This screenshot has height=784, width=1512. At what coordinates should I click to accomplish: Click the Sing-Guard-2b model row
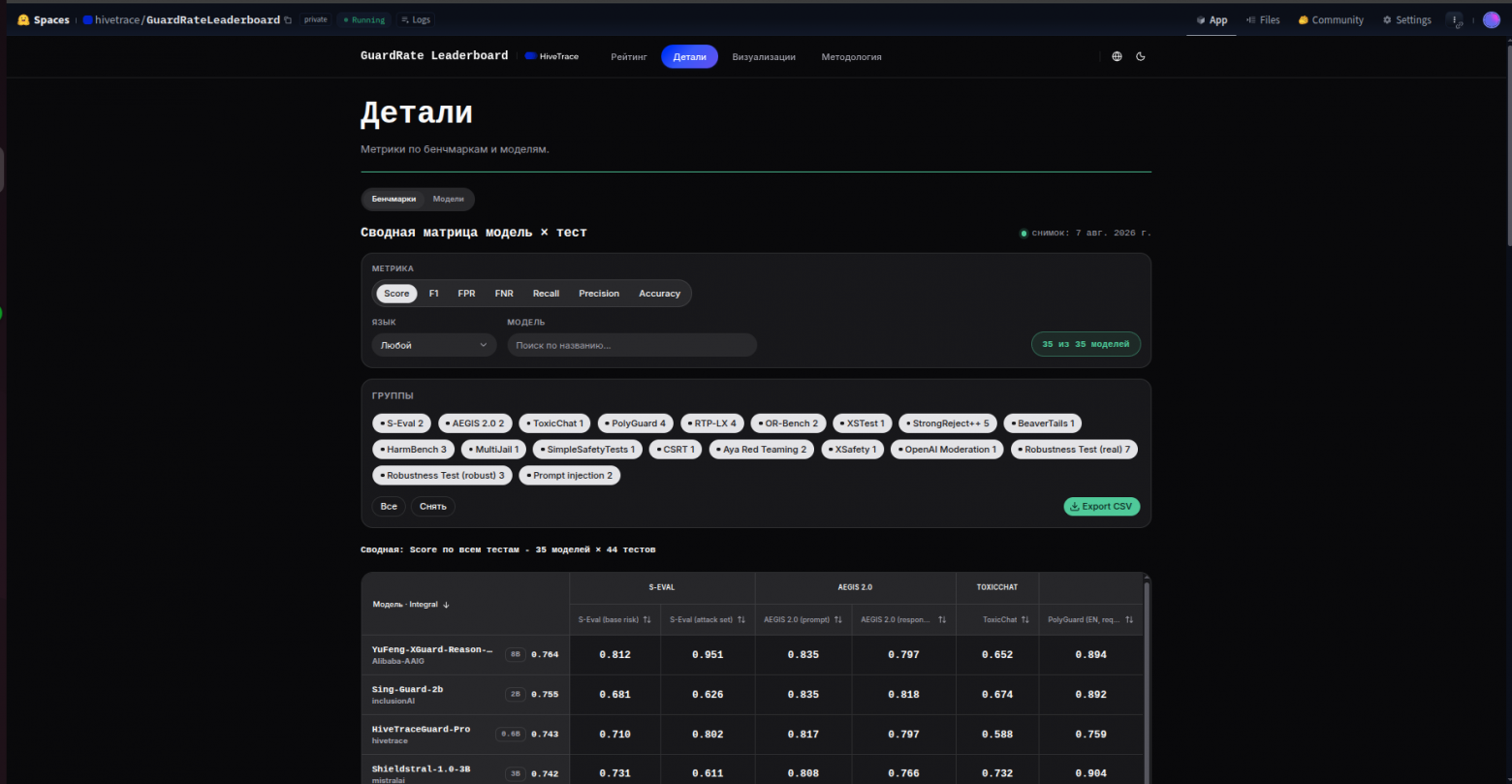(751, 695)
